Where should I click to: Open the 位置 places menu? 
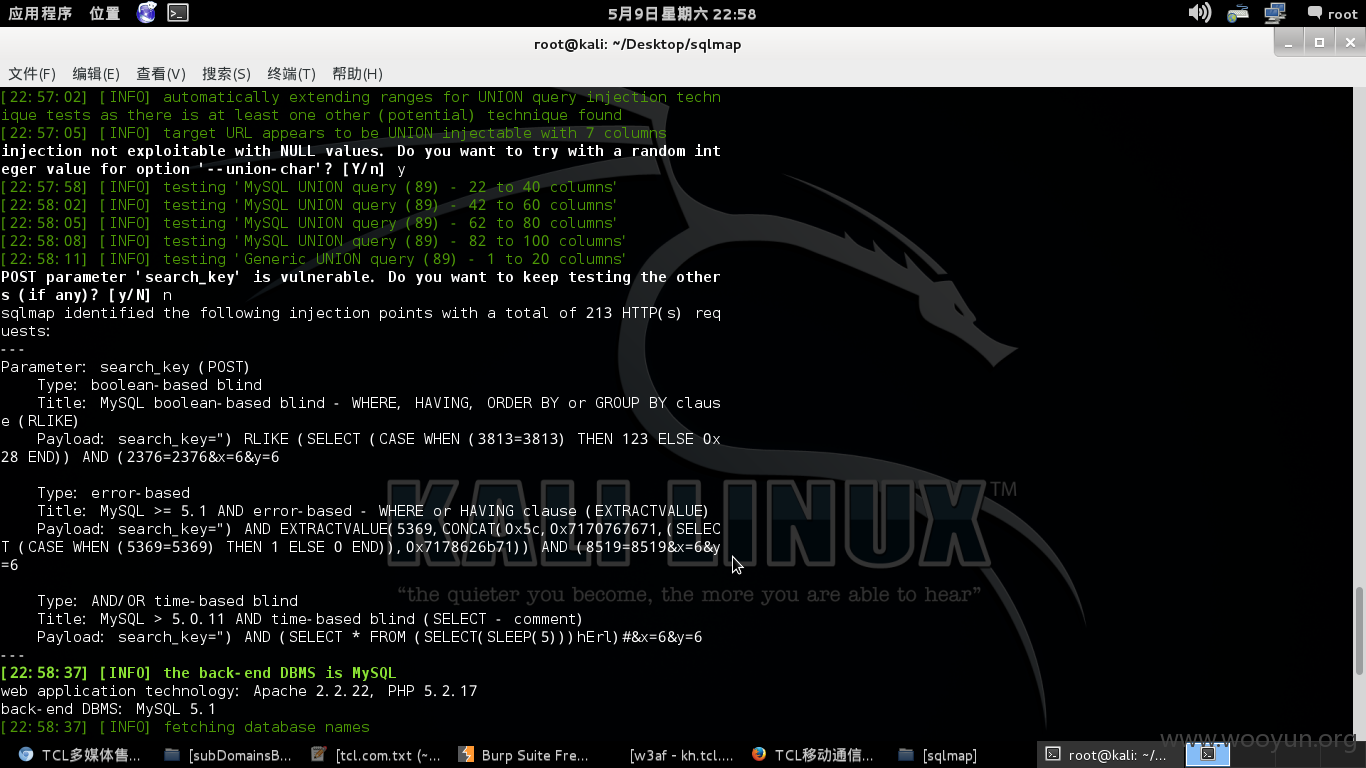tap(105, 13)
